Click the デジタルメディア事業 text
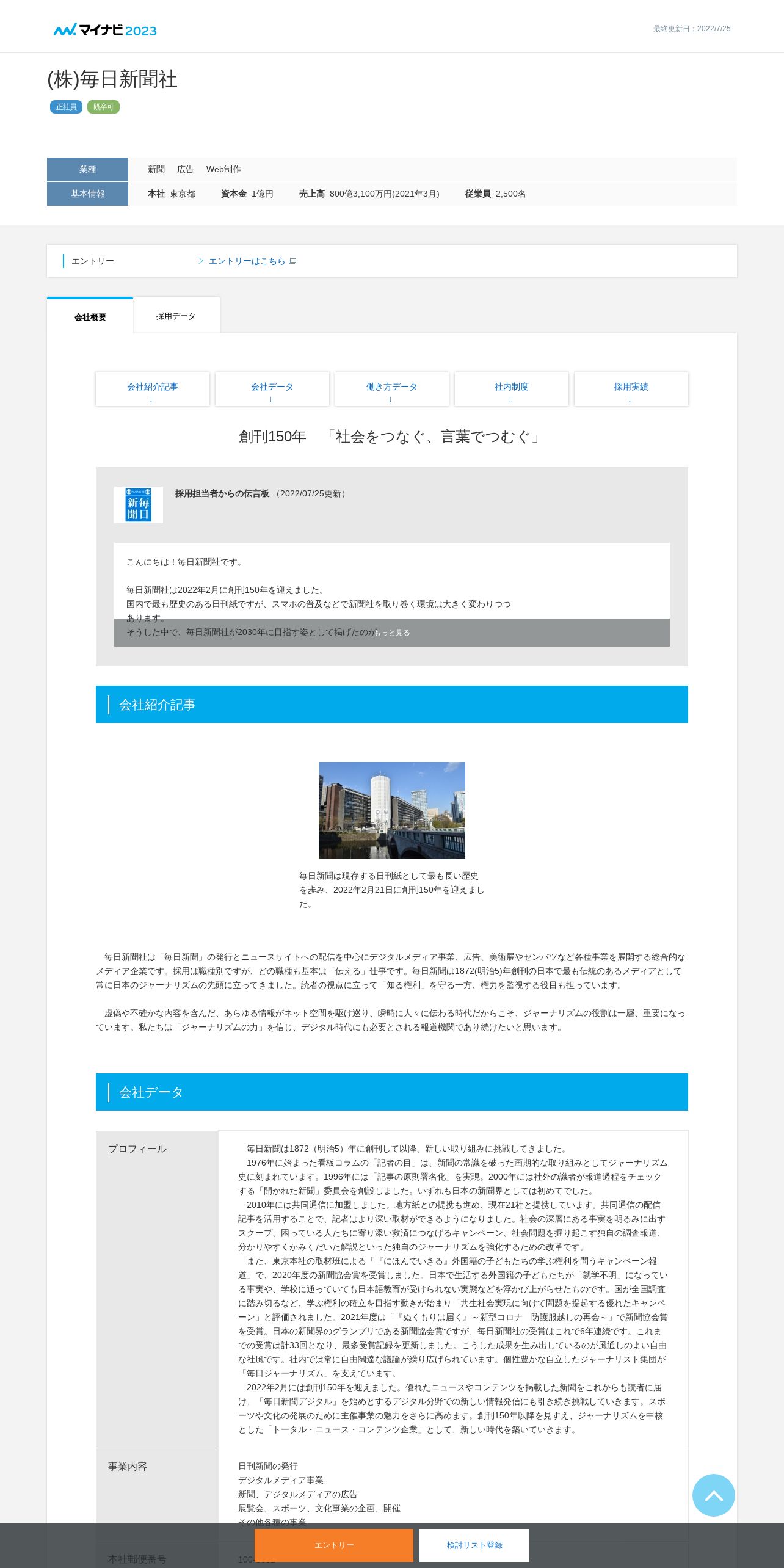Screen dimensions: 784x1568 [x=280, y=1480]
